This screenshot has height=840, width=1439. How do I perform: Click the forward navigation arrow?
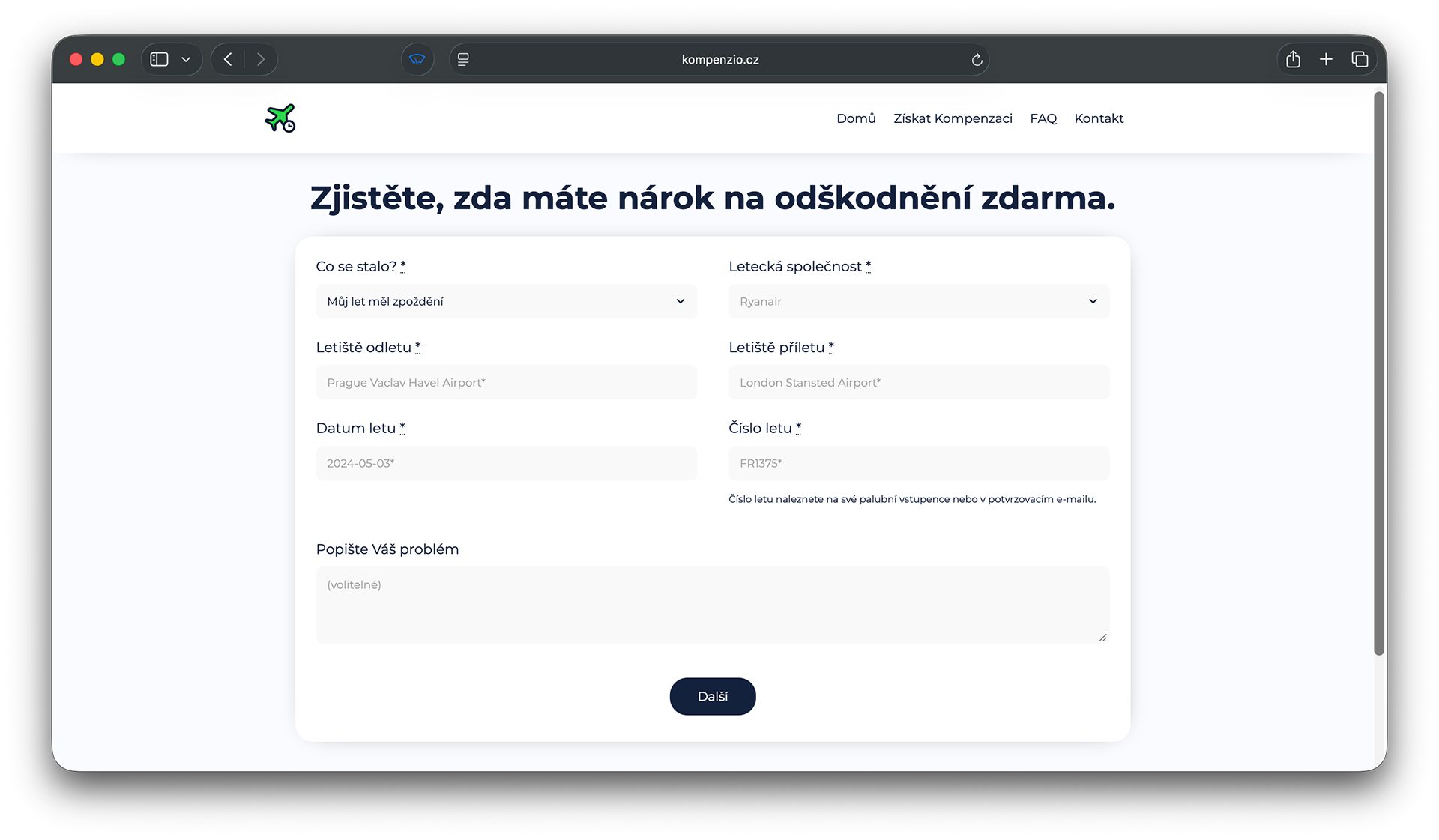point(260,59)
